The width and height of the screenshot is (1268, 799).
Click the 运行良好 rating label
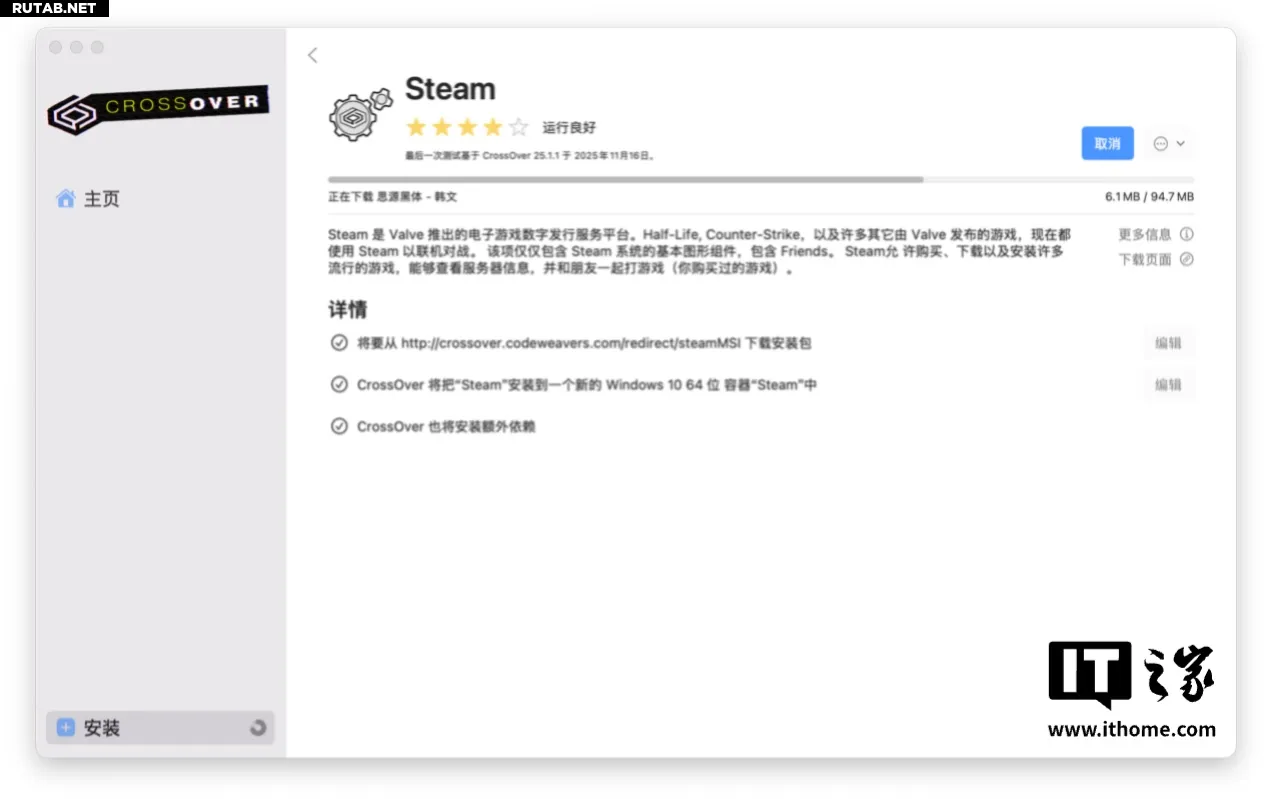point(569,128)
